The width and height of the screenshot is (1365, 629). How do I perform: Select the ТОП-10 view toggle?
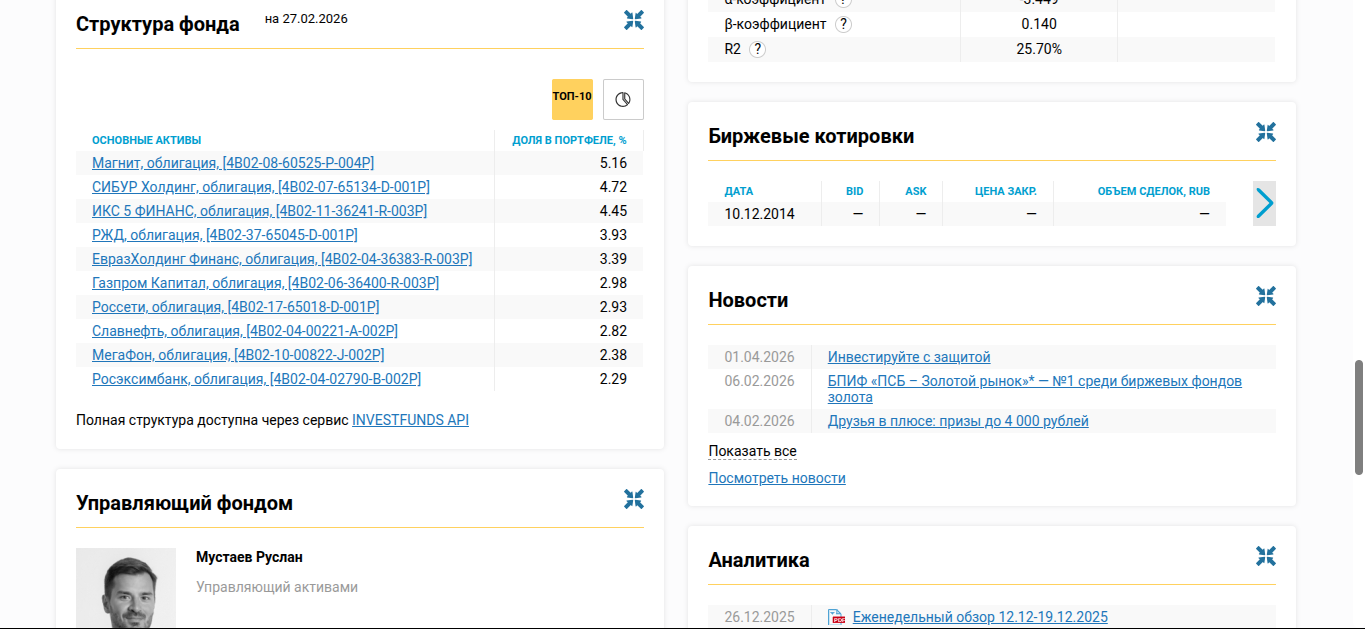pos(572,99)
